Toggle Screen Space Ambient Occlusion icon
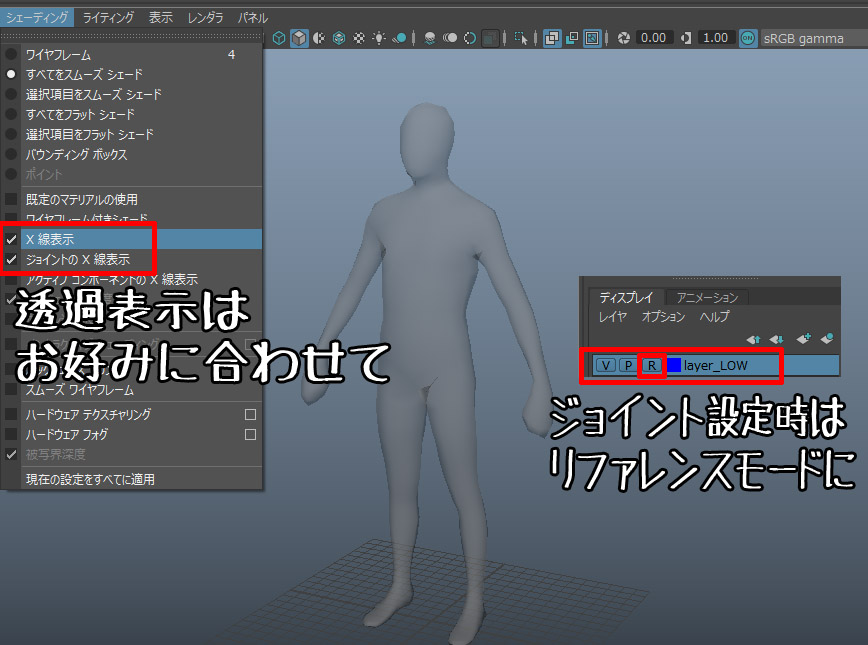This screenshot has width=868, height=645. coord(430,38)
